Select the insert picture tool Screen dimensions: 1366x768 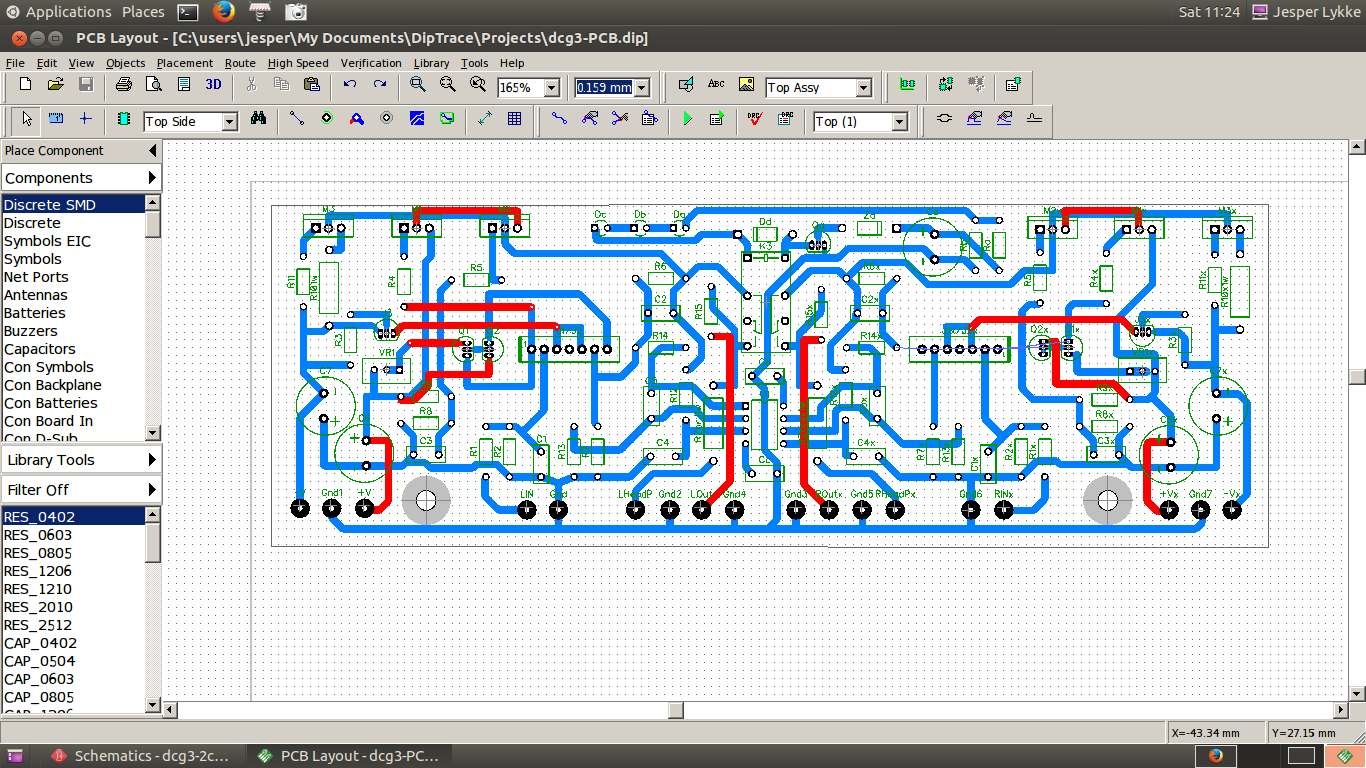(x=746, y=86)
